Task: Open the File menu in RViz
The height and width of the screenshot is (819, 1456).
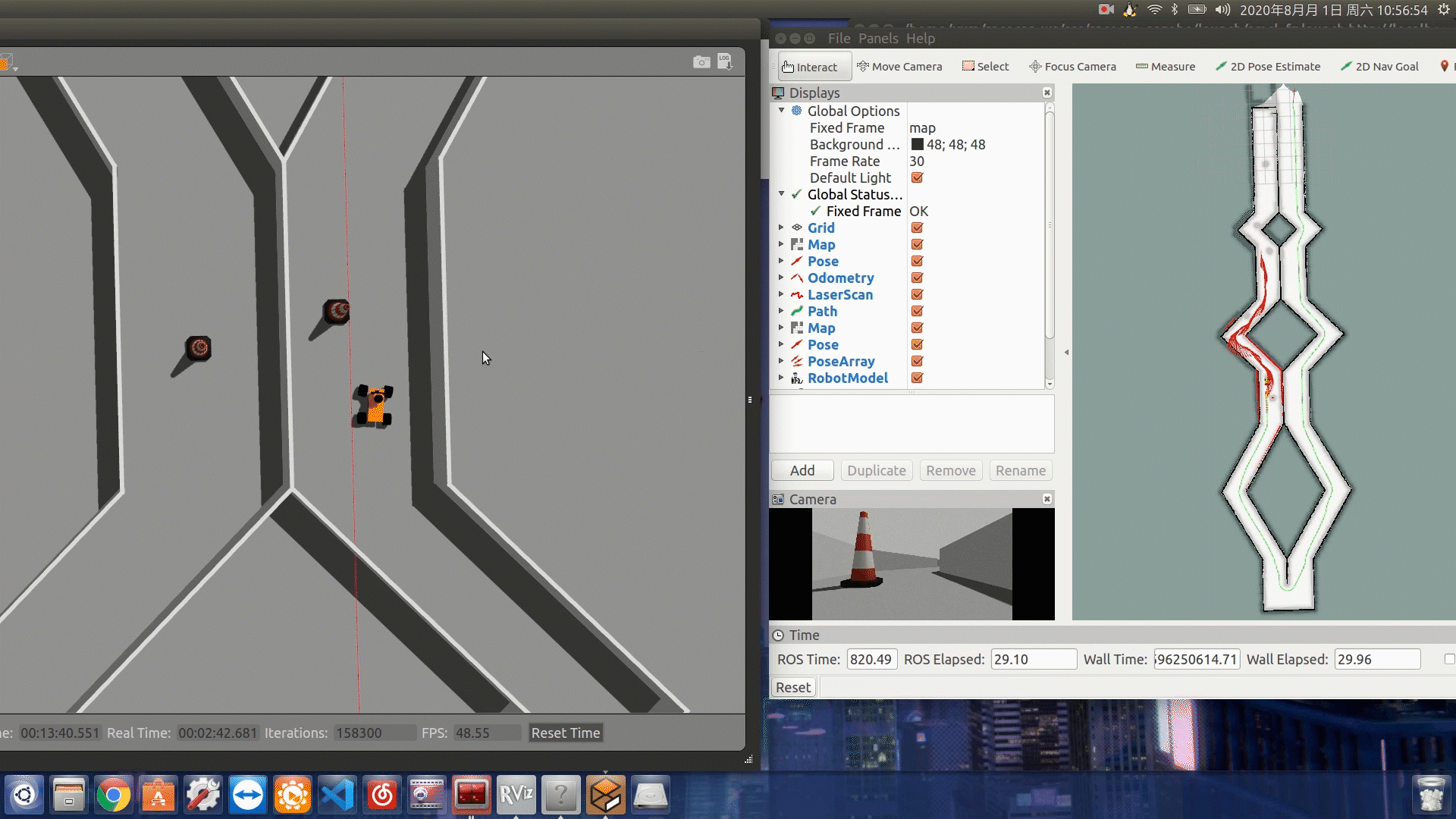Action: [839, 39]
